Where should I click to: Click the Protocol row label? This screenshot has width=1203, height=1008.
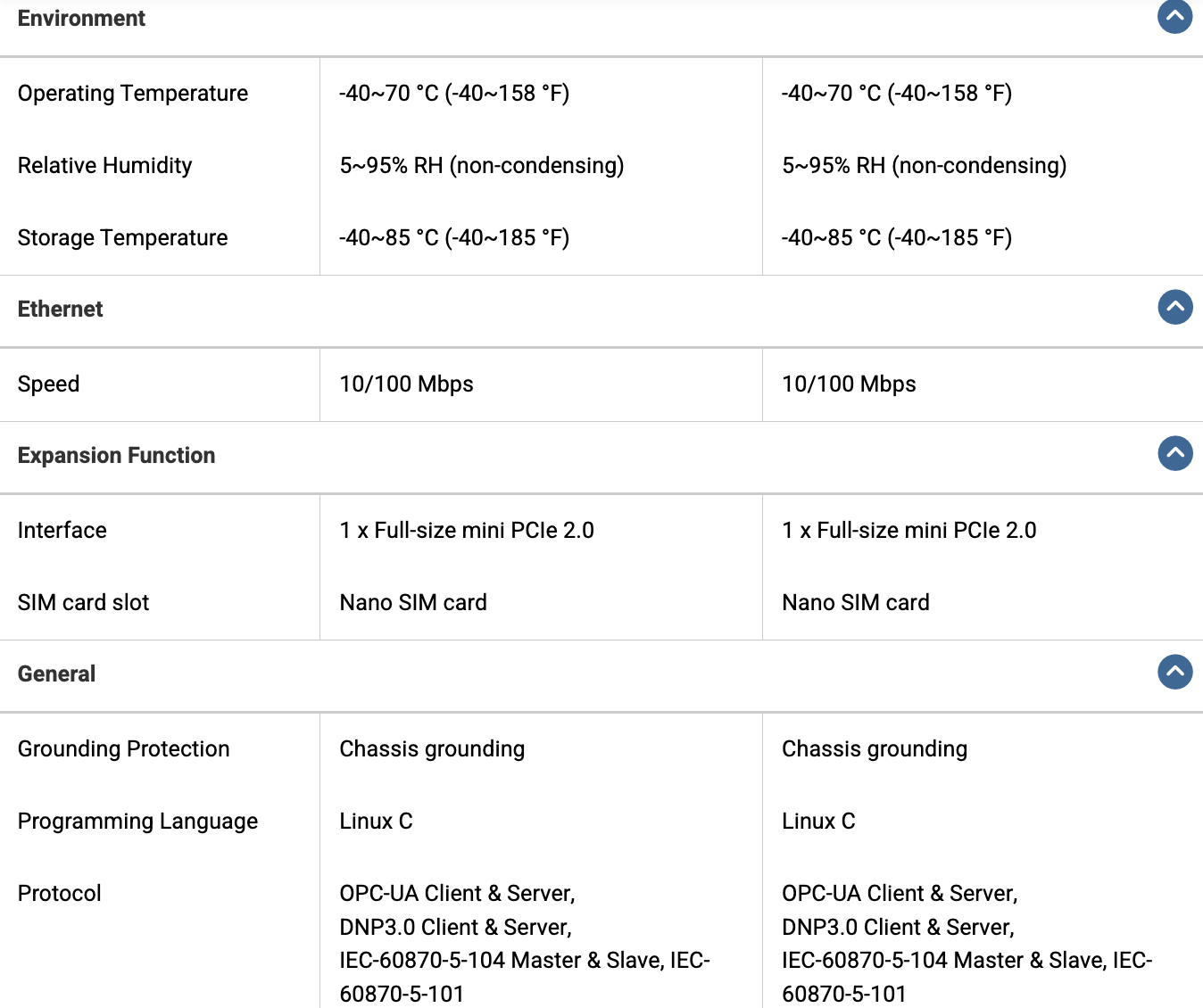[x=59, y=893]
